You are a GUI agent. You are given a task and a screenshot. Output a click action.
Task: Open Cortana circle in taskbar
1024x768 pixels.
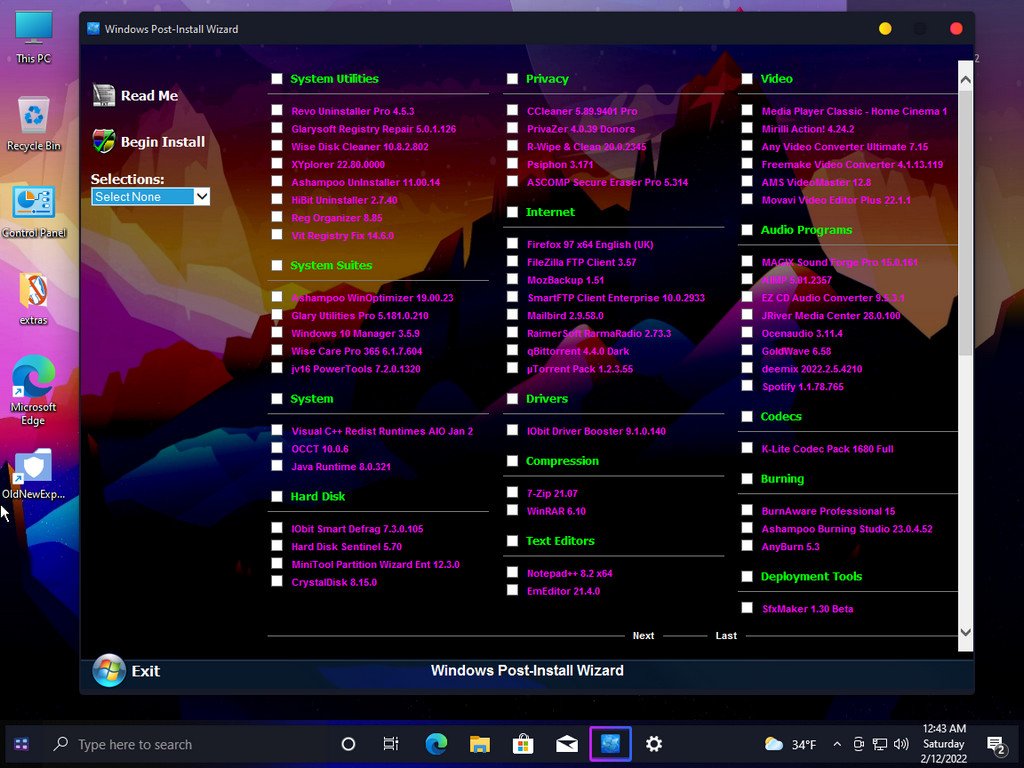coord(348,744)
